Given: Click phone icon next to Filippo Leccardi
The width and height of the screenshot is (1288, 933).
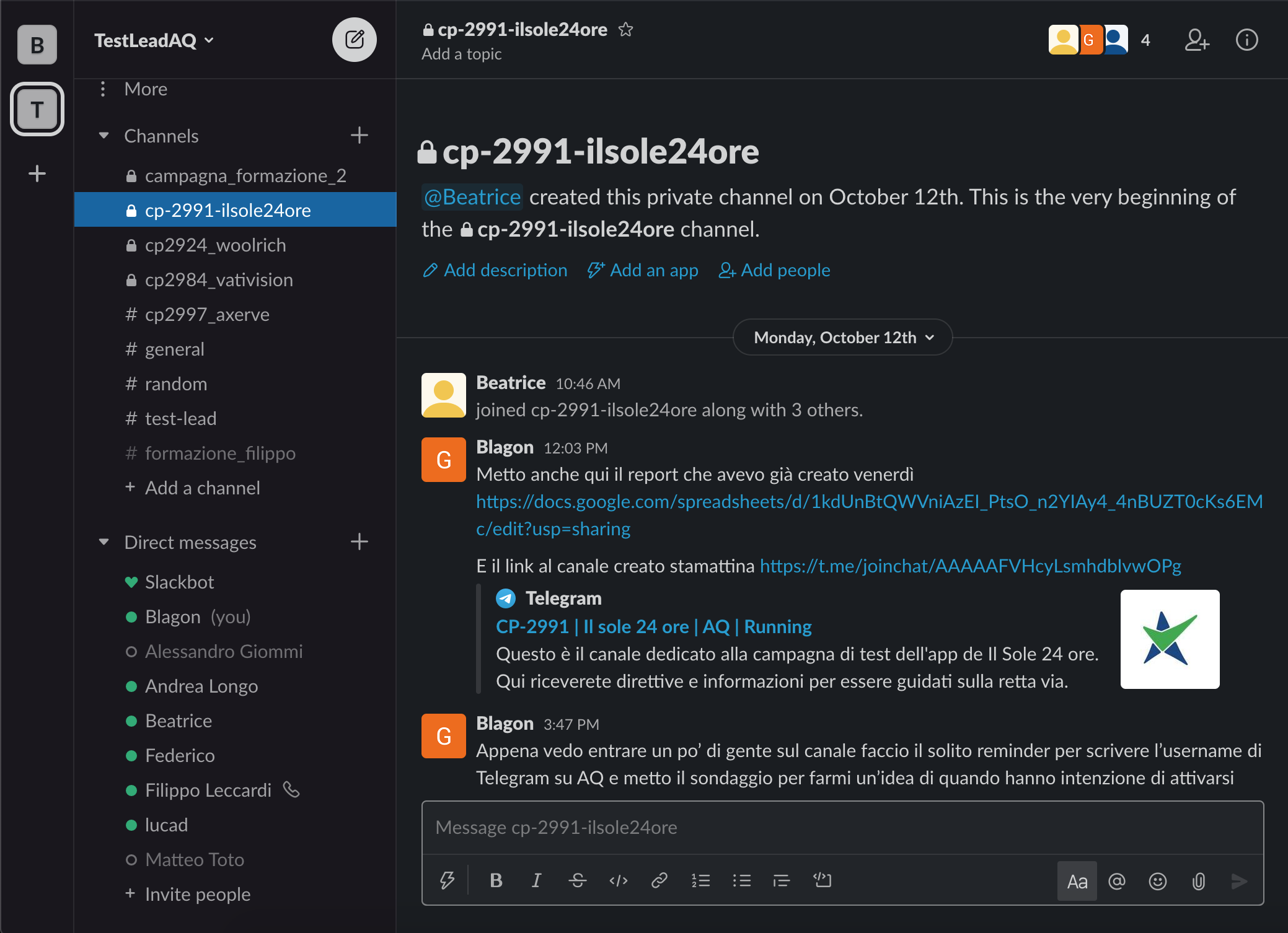Looking at the screenshot, I should coord(291,789).
